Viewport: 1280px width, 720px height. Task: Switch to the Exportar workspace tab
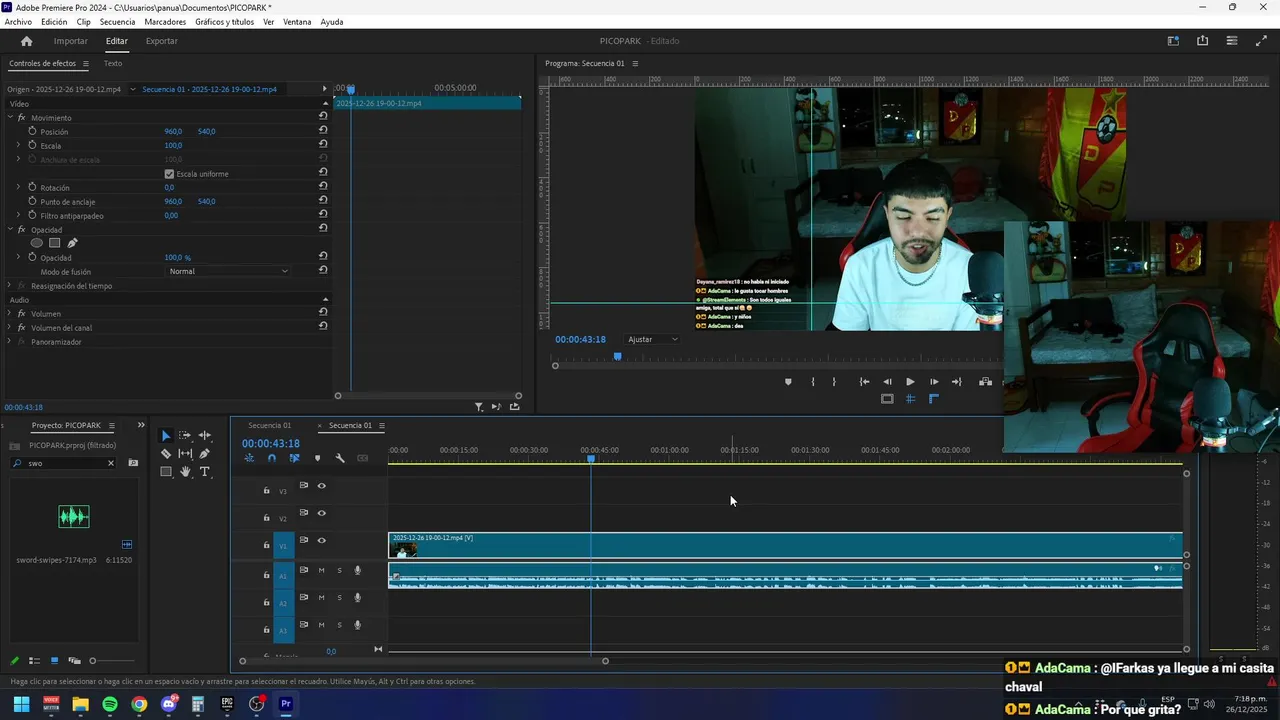pos(161,41)
